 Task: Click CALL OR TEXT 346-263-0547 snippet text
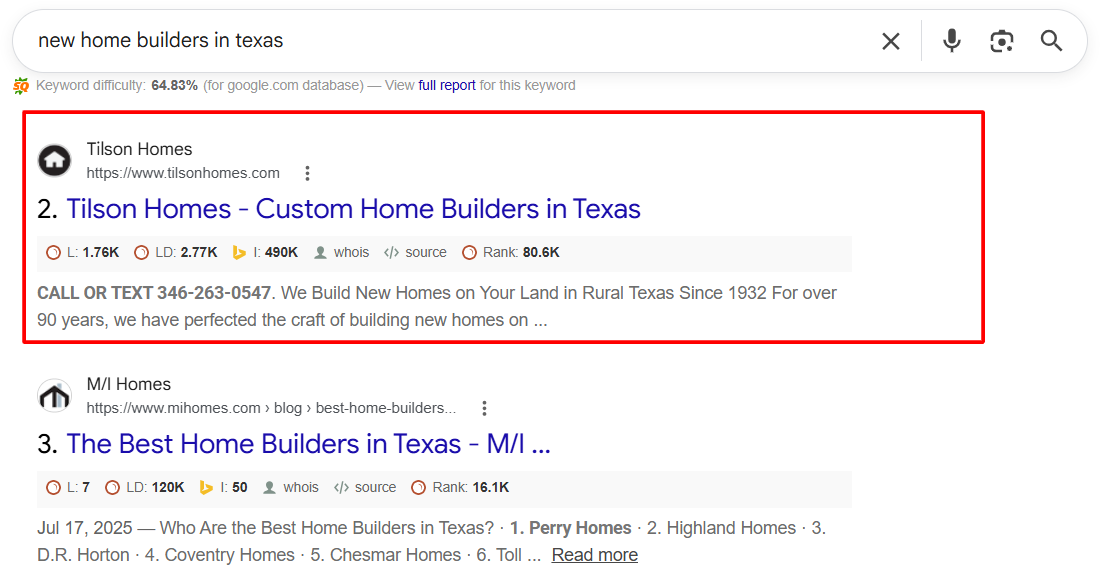[x=154, y=293]
